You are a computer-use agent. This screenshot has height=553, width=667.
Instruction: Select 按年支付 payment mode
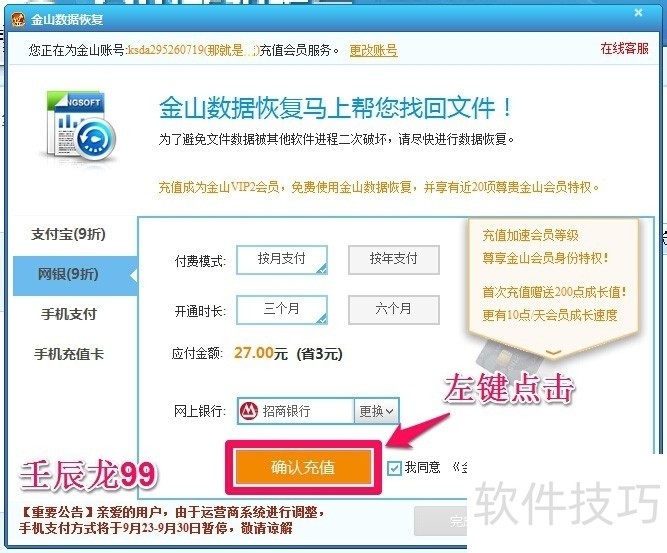point(393,259)
